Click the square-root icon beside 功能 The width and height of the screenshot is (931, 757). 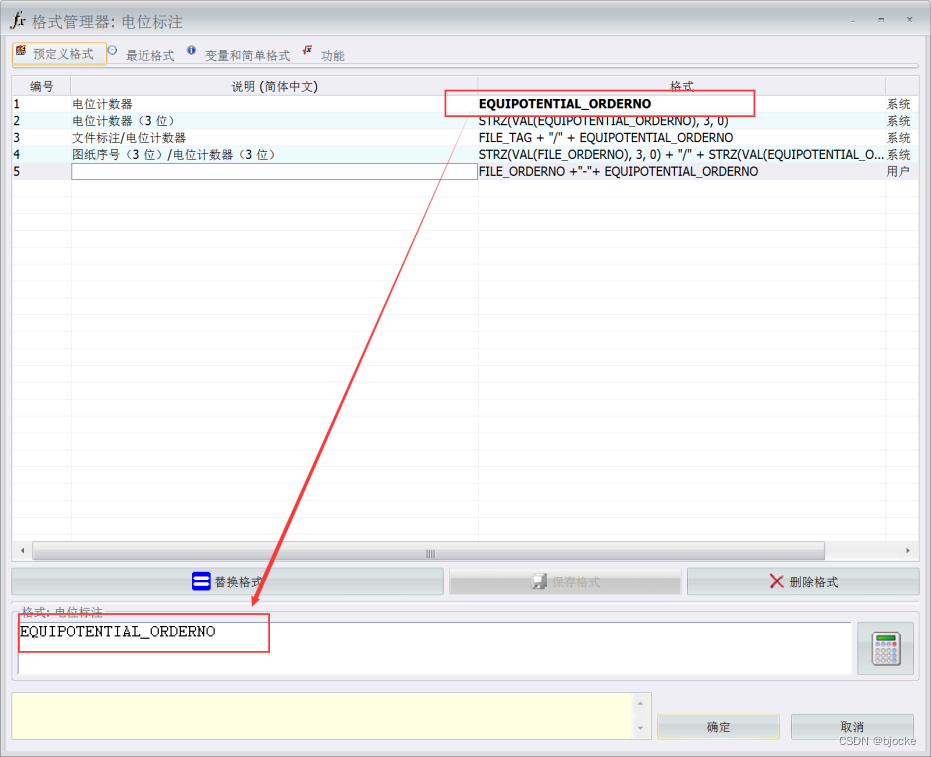307,50
